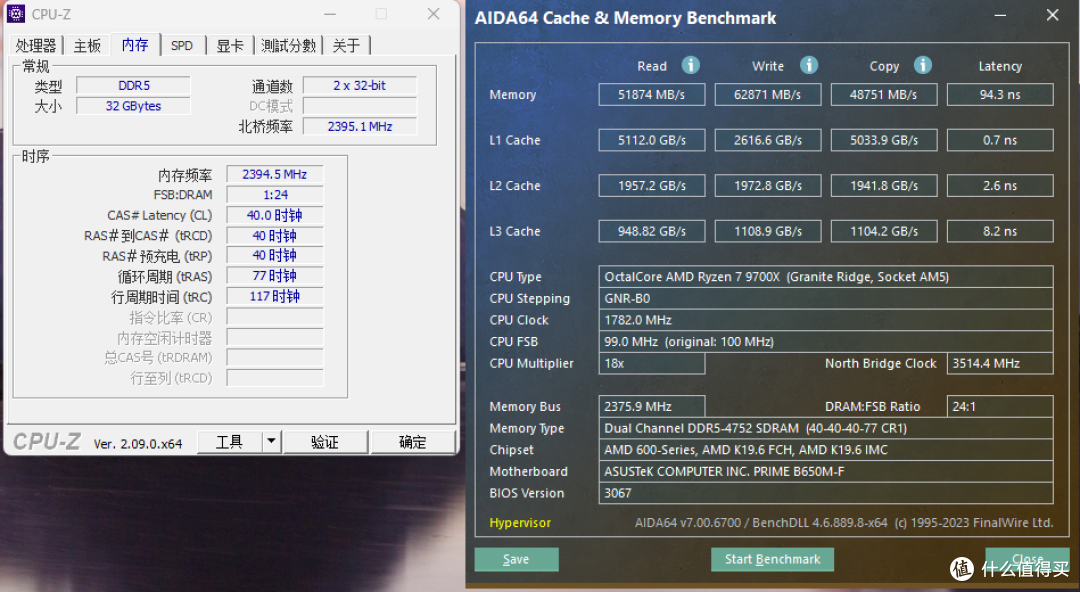The width and height of the screenshot is (1080, 592).
Task: Click the CAS# Latency 40.0 value
Action: click(x=275, y=215)
